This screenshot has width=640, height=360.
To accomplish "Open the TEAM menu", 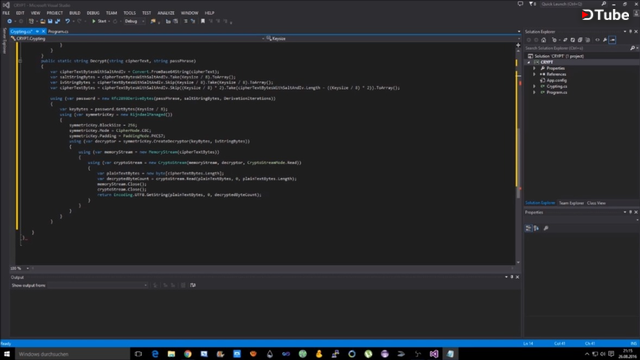I will tap(111, 13).
